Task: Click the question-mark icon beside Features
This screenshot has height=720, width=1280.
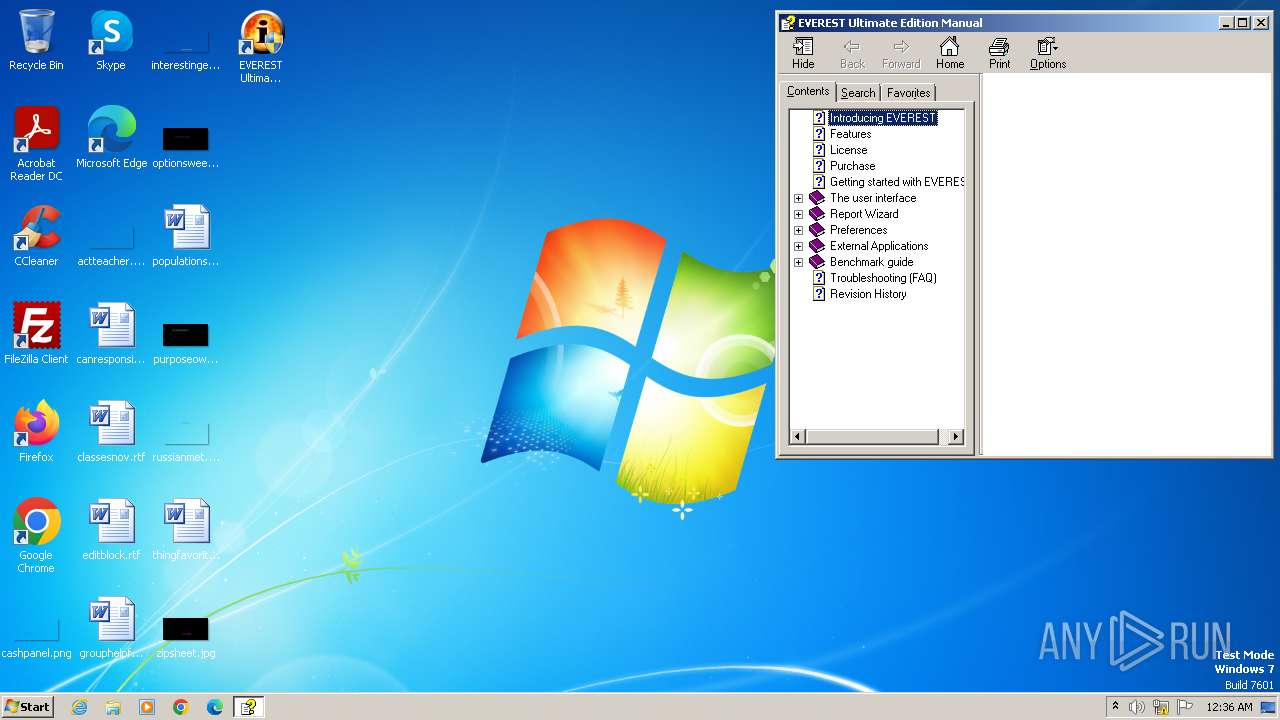Action: click(819, 134)
